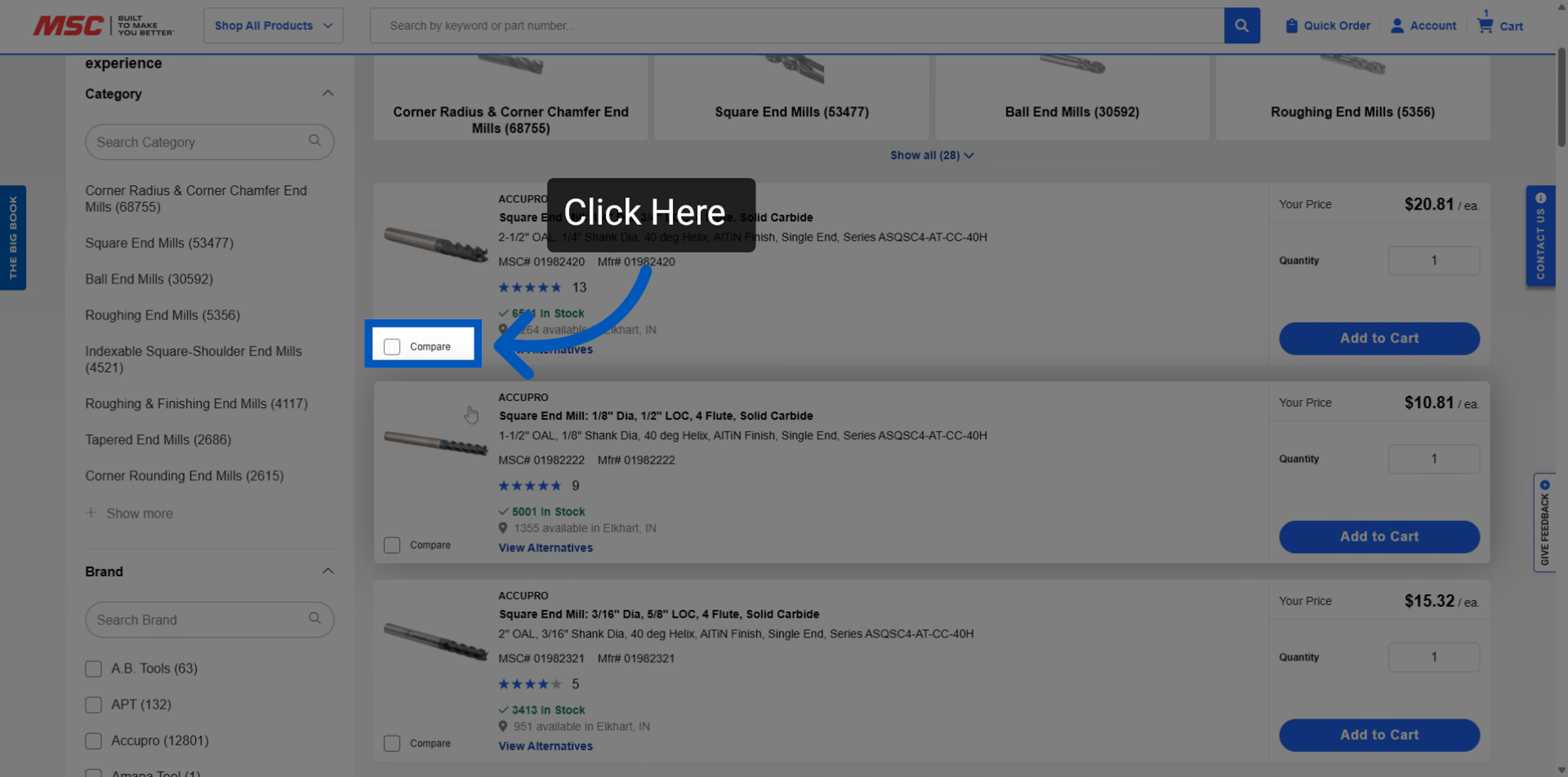Collapse the Brand filter section
The height and width of the screenshot is (777, 1568).
point(328,571)
